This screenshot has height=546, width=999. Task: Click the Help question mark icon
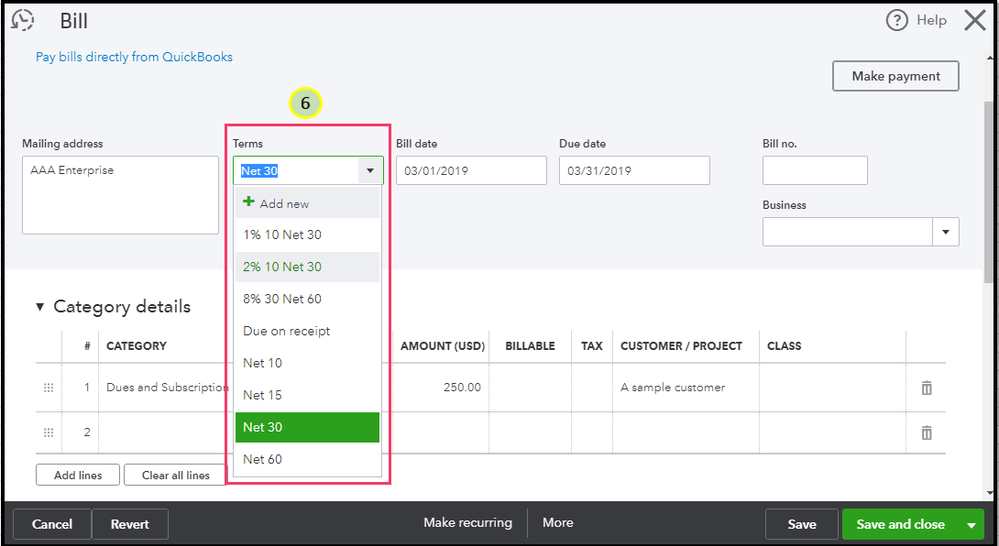point(896,20)
